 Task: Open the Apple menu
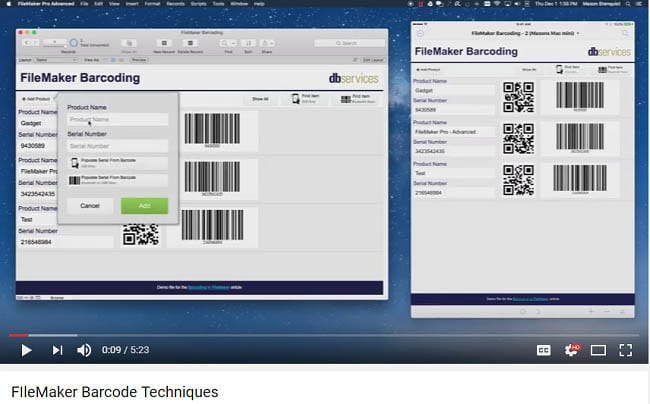click(x=8, y=4)
